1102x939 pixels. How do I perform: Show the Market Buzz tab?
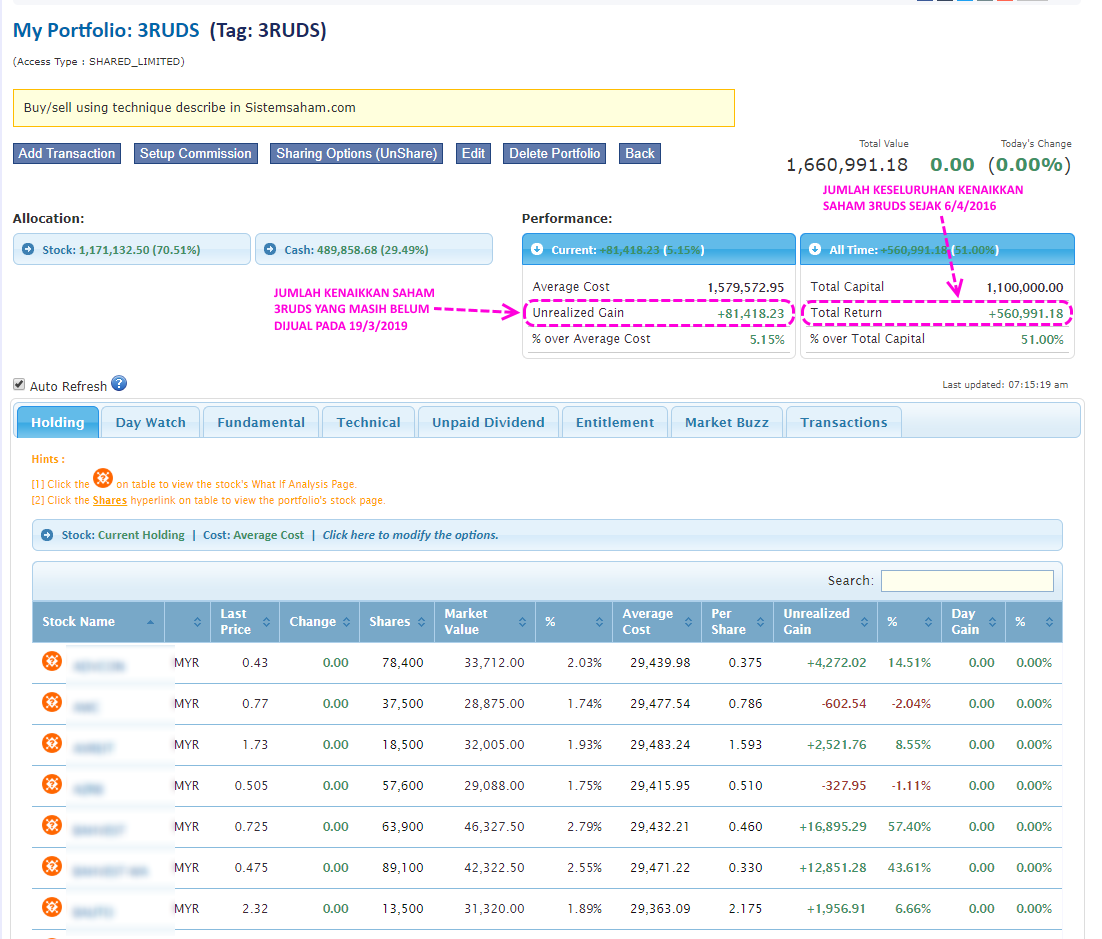727,422
